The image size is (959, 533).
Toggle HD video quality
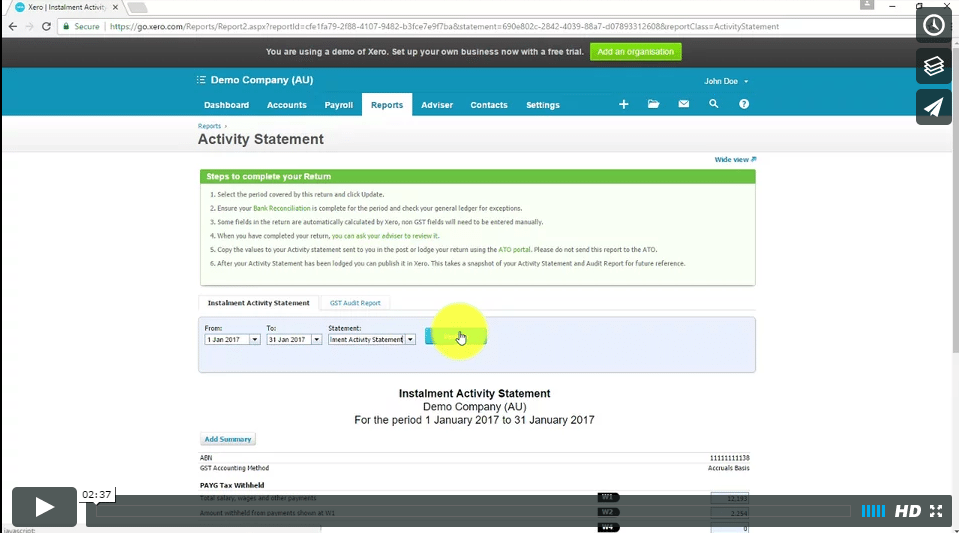pyautogui.click(x=908, y=511)
